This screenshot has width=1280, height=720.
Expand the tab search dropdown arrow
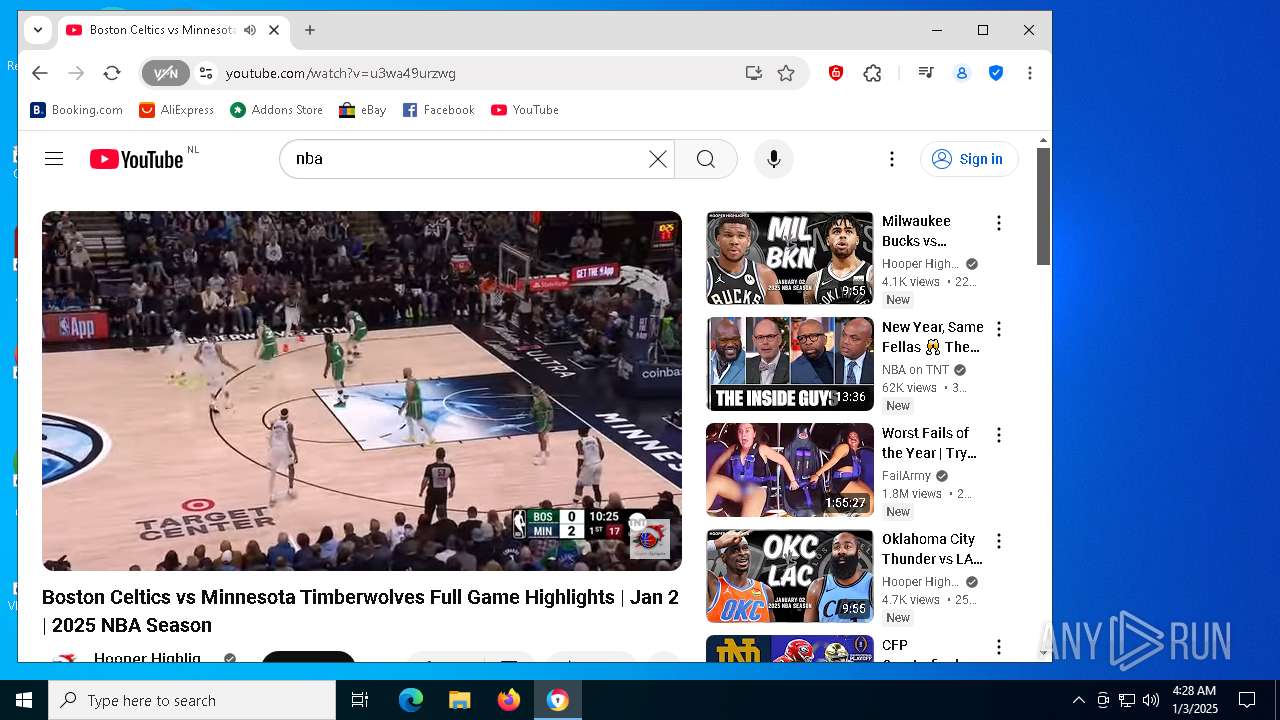pos(38,30)
